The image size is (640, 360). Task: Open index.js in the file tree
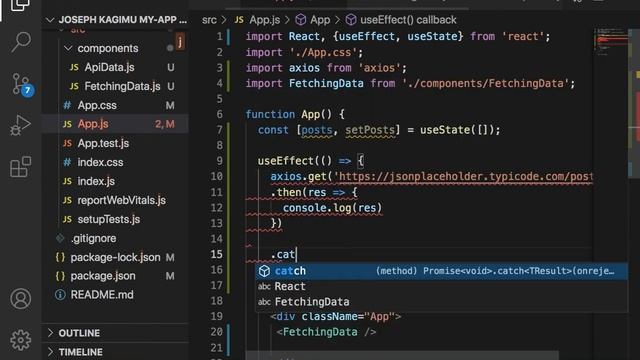96,181
